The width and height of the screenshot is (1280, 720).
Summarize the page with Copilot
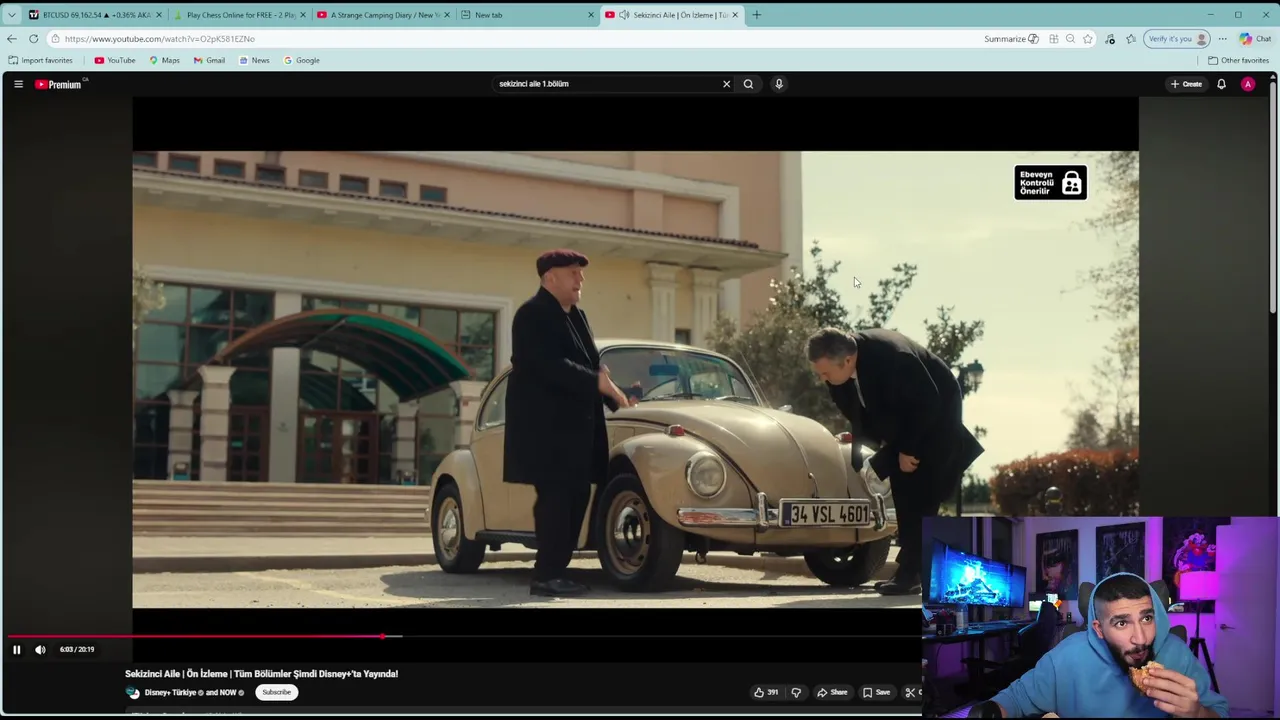tap(1011, 39)
